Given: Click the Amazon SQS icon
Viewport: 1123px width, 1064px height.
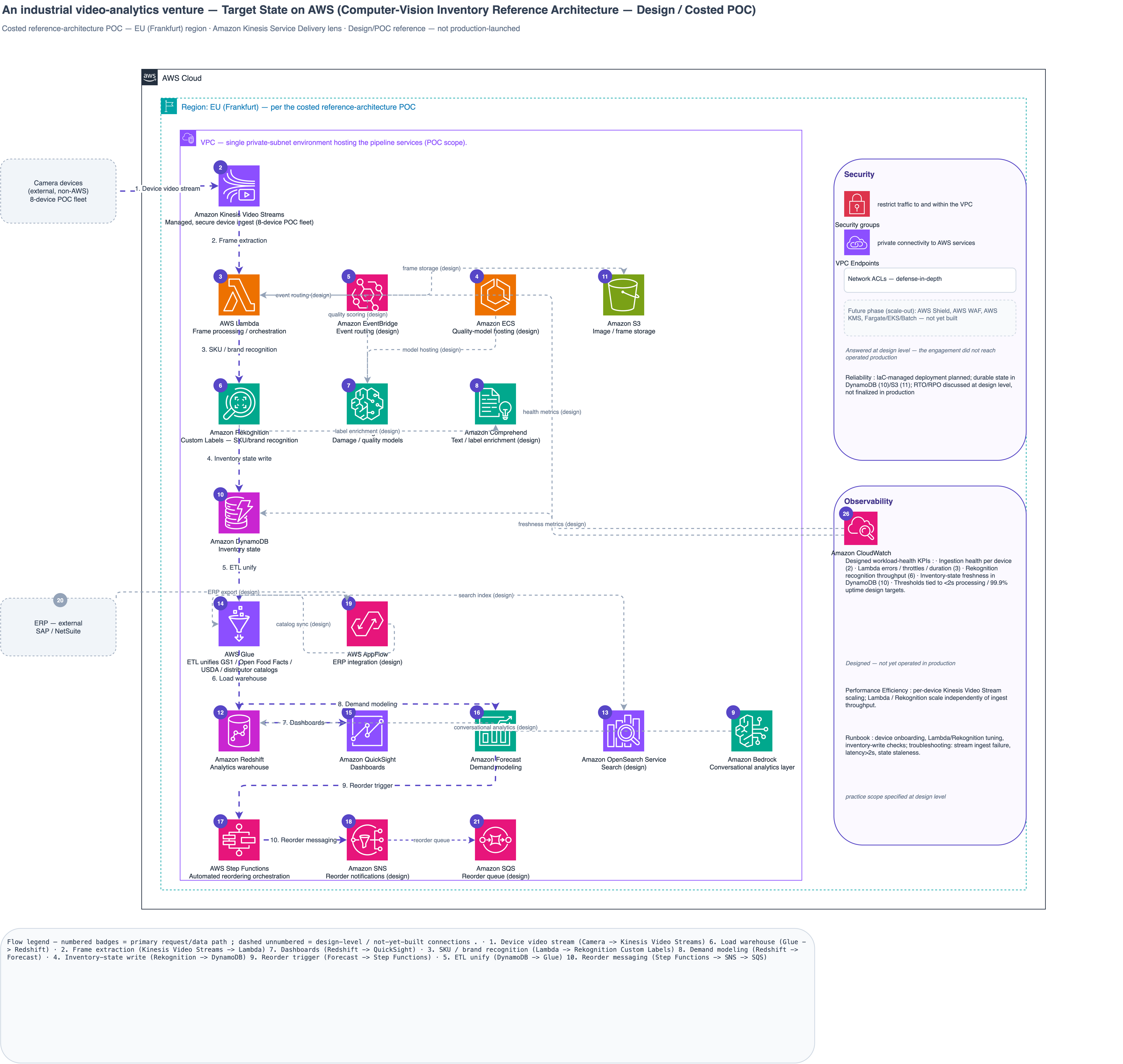Looking at the screenshot, I should click(495, 839).
